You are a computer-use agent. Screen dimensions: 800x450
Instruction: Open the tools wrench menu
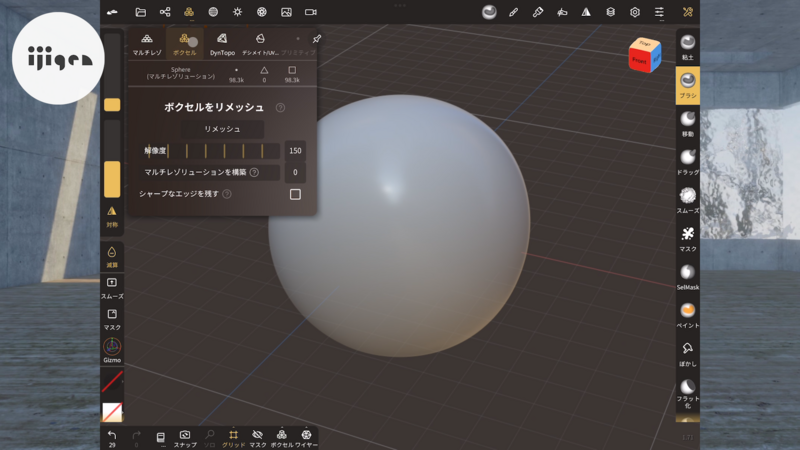click(x=688, y=12)
